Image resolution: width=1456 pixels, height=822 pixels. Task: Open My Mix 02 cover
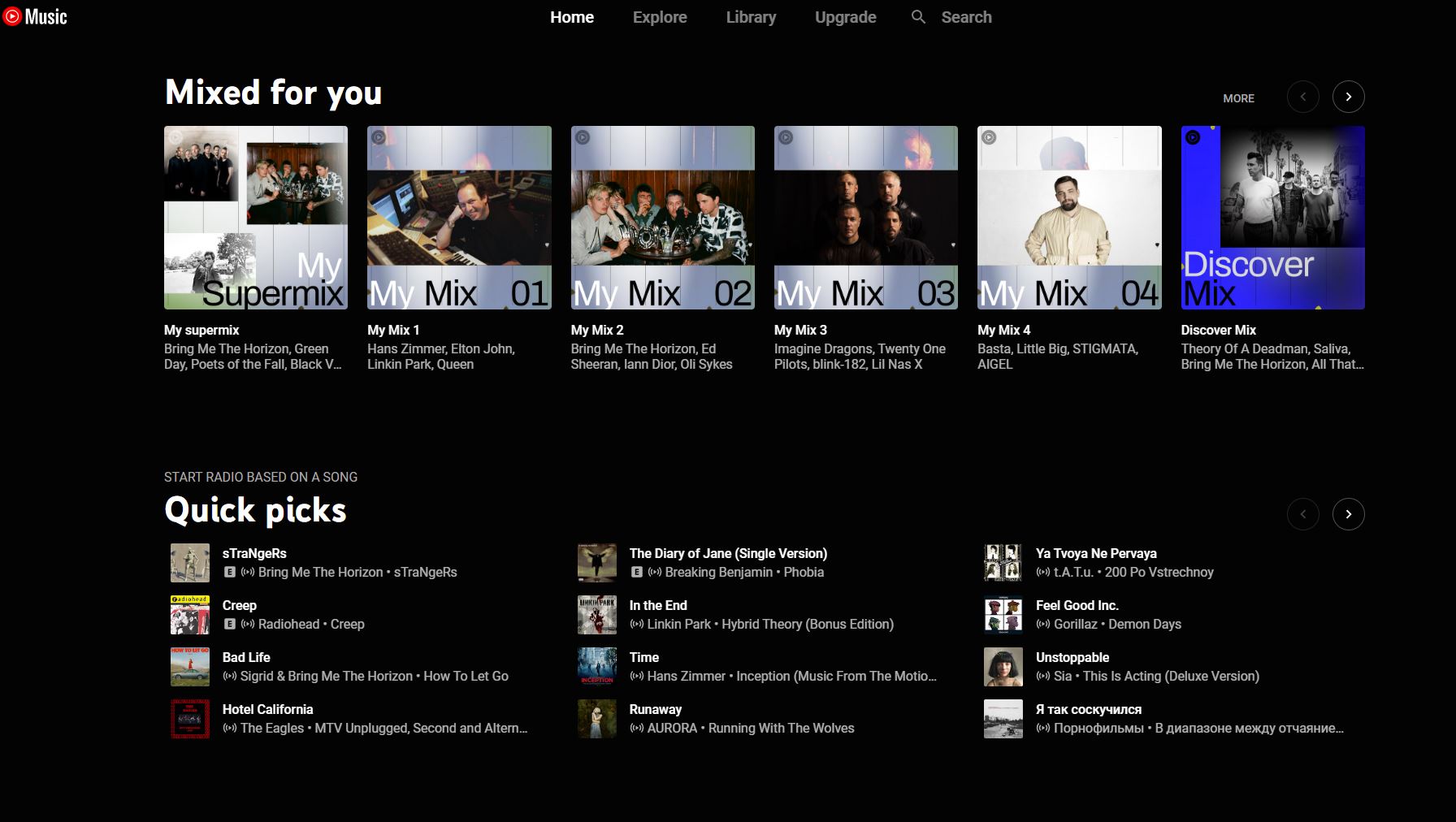pyautogui.click(x=663, y=218)
